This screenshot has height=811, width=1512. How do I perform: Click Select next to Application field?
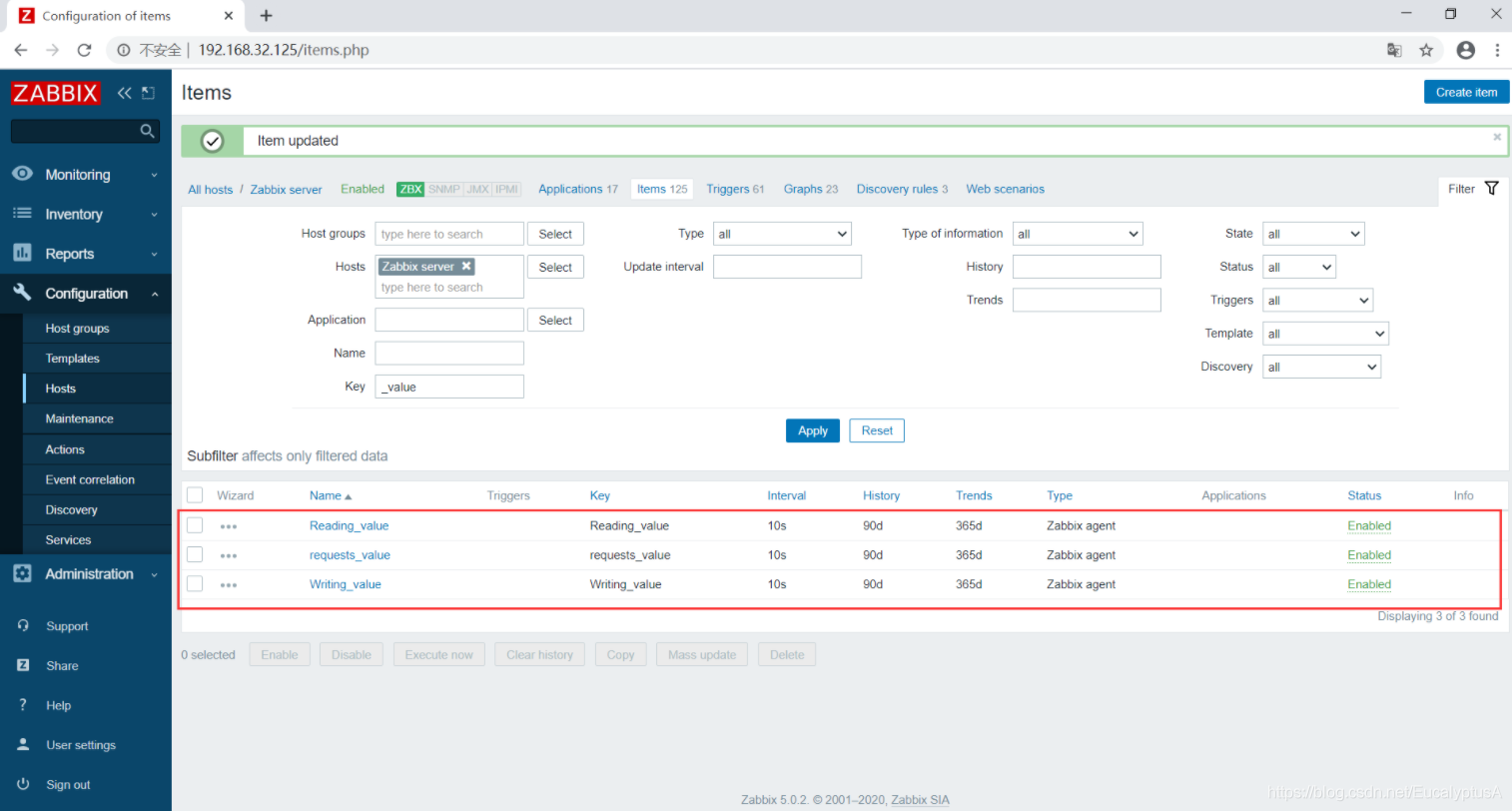pyautogui.click(x=555, y=320)
